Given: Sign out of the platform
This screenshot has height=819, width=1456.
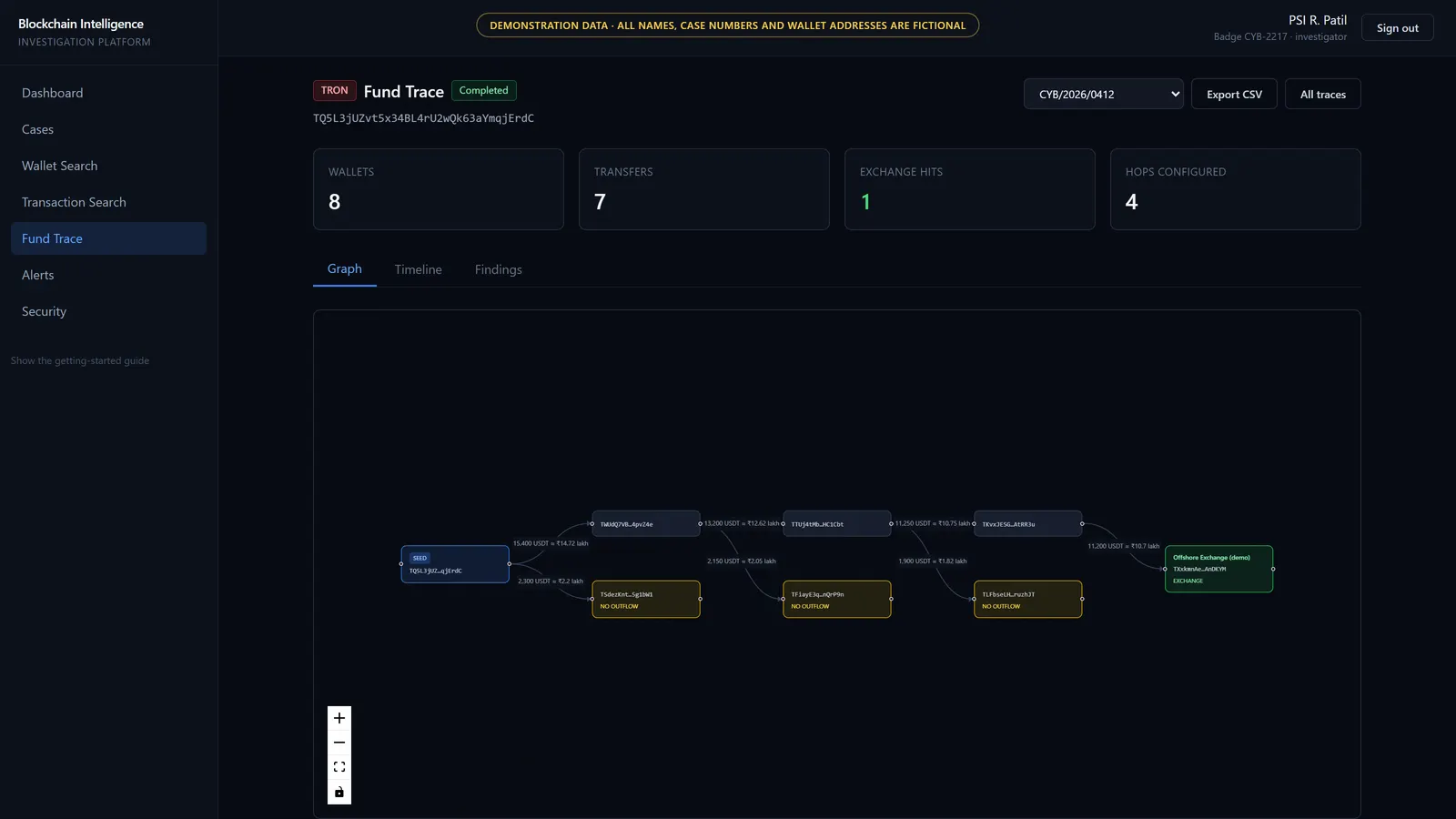Looking at the screenshot, I should (x=1397, y=27).
